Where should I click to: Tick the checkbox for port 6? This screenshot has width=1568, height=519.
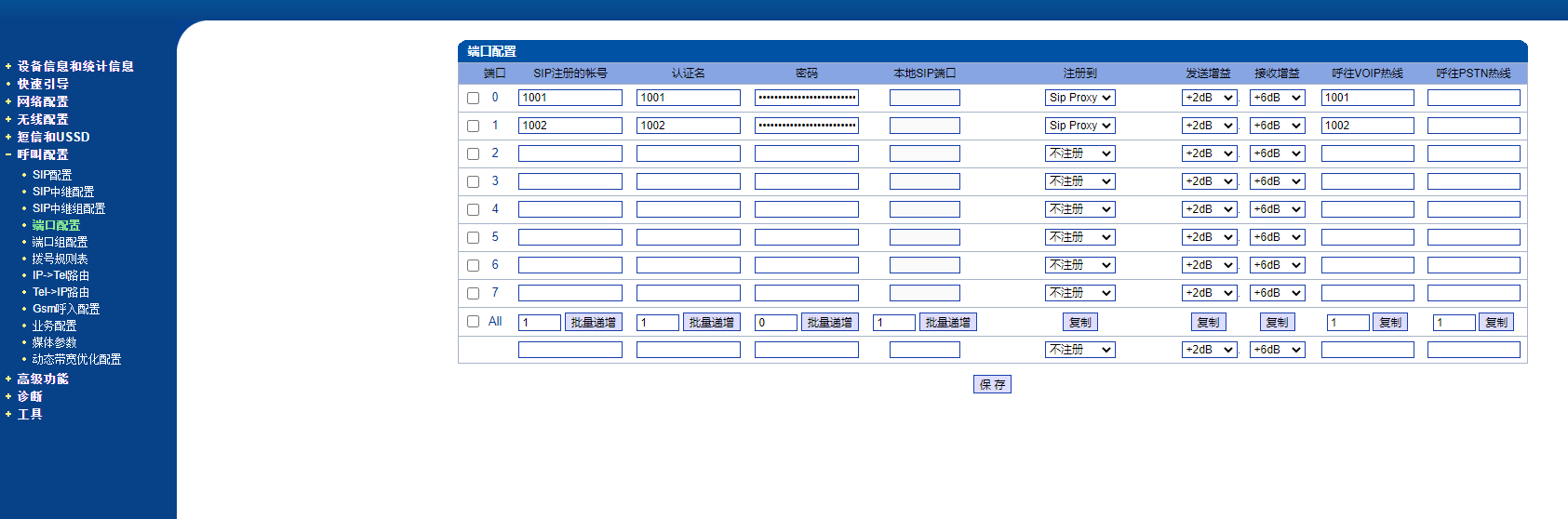[473, 265]
